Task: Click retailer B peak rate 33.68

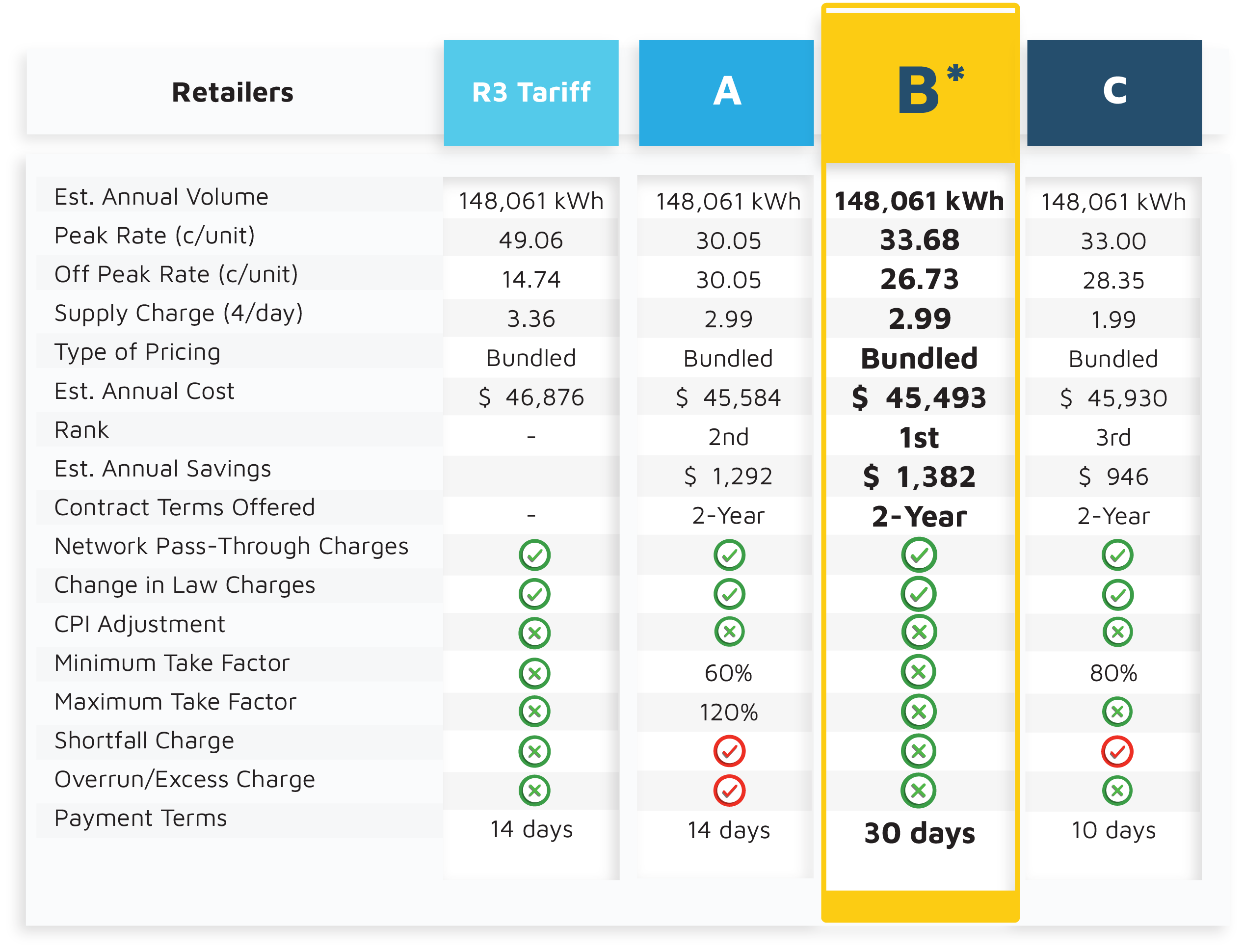Action: (x=920, y=240)
